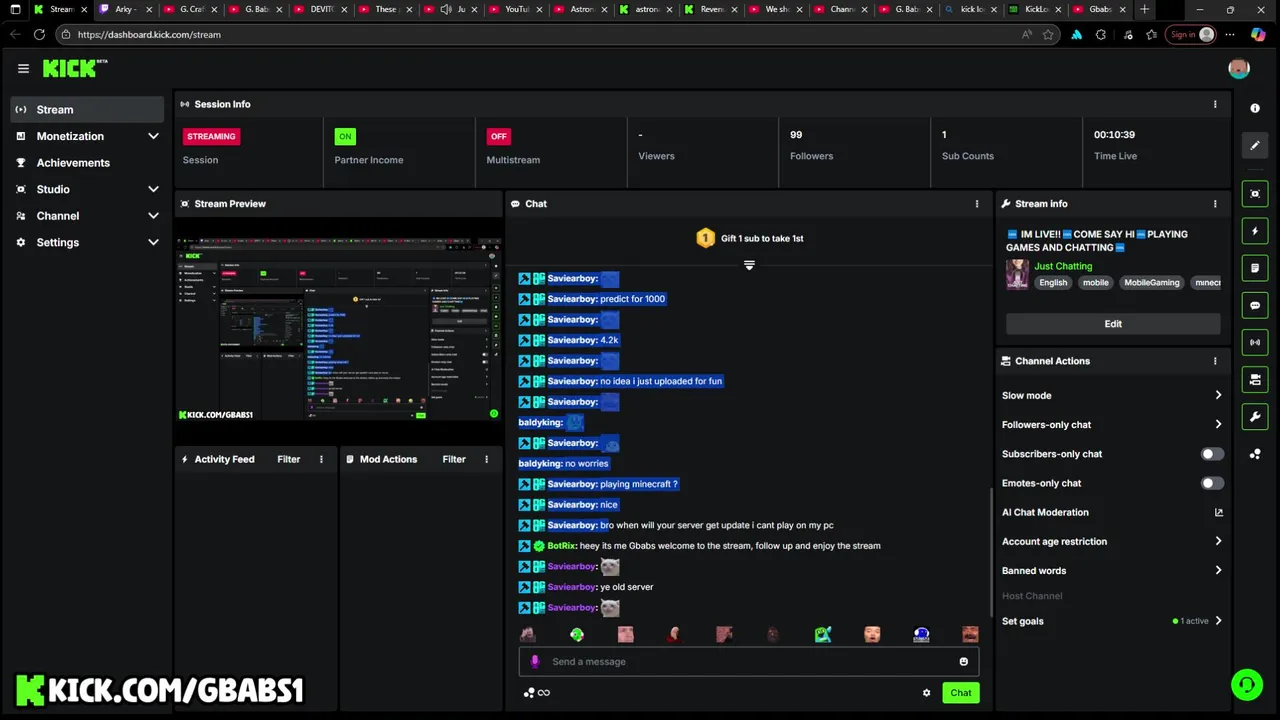Switch to the Revenue browser tab
The height and width of the screenshot is (720, 1280).
(712, 10)
